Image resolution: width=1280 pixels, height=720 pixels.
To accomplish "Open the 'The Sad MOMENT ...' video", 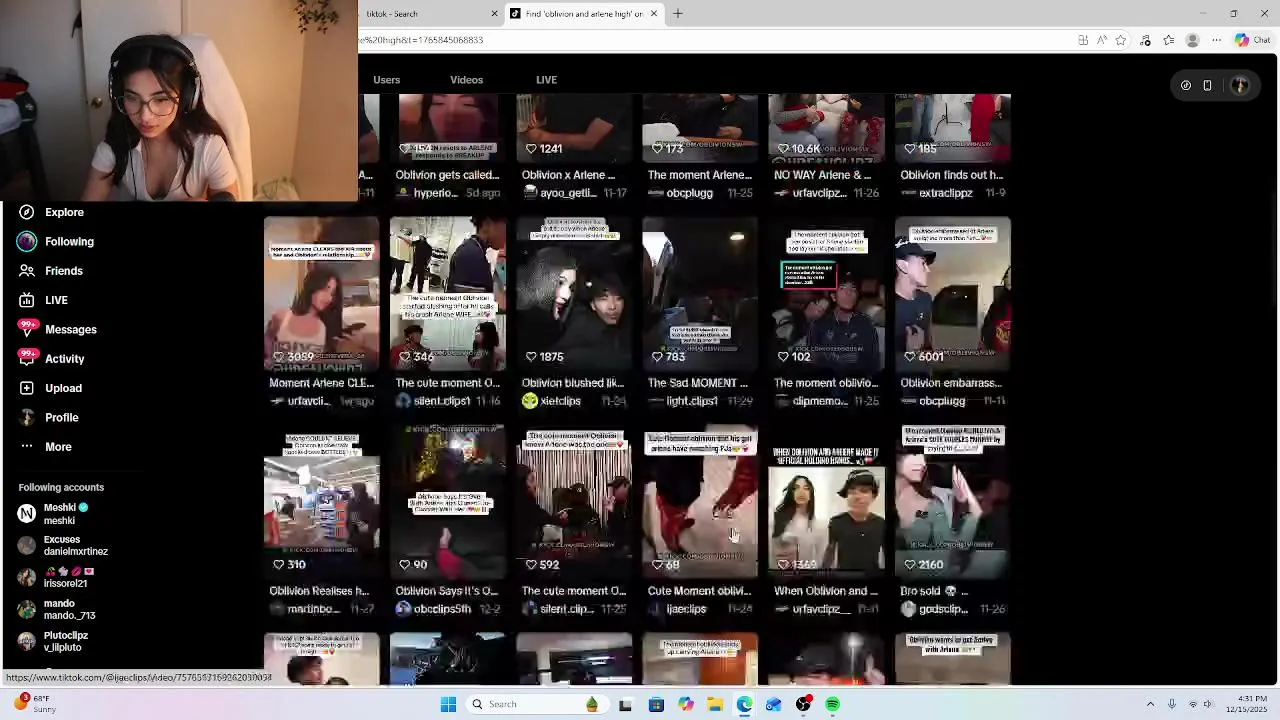I will point(700,294).
